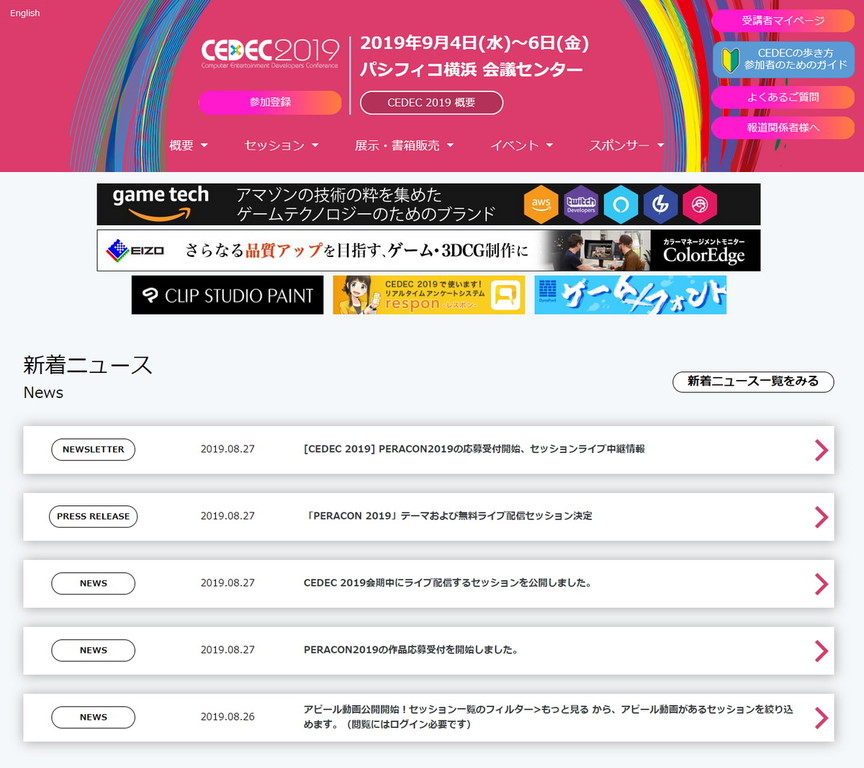Open the Twitch Developers hexagon icon

click(x=581, y=205)
